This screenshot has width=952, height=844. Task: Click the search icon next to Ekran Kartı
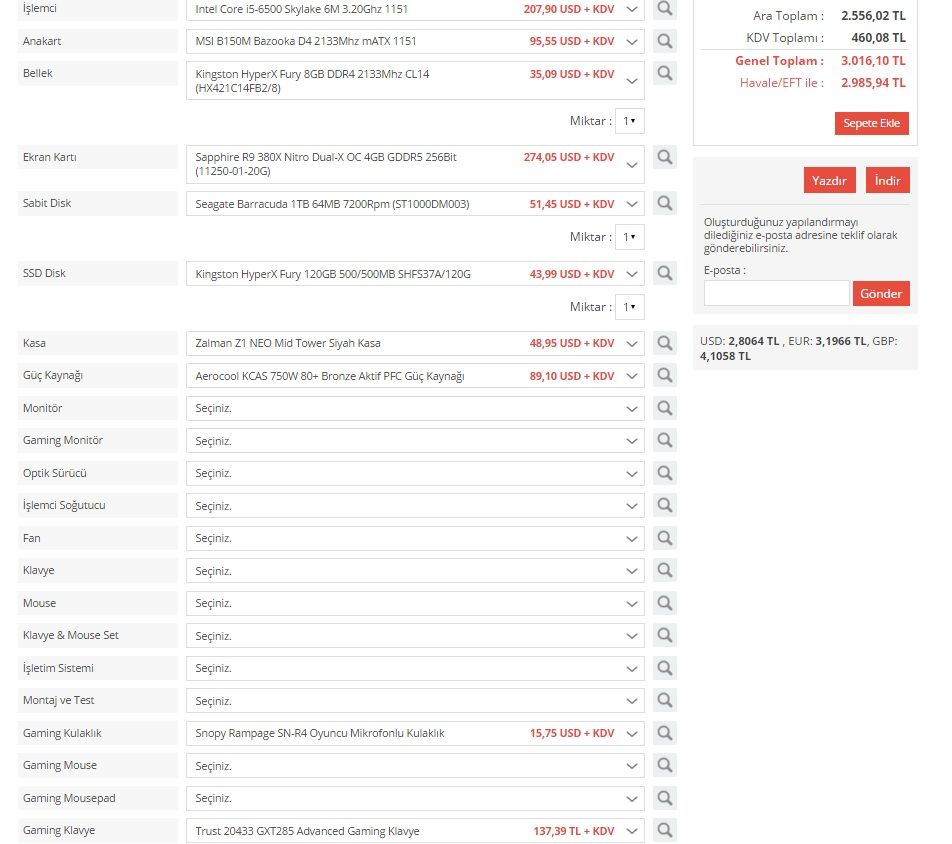(665, 157)
